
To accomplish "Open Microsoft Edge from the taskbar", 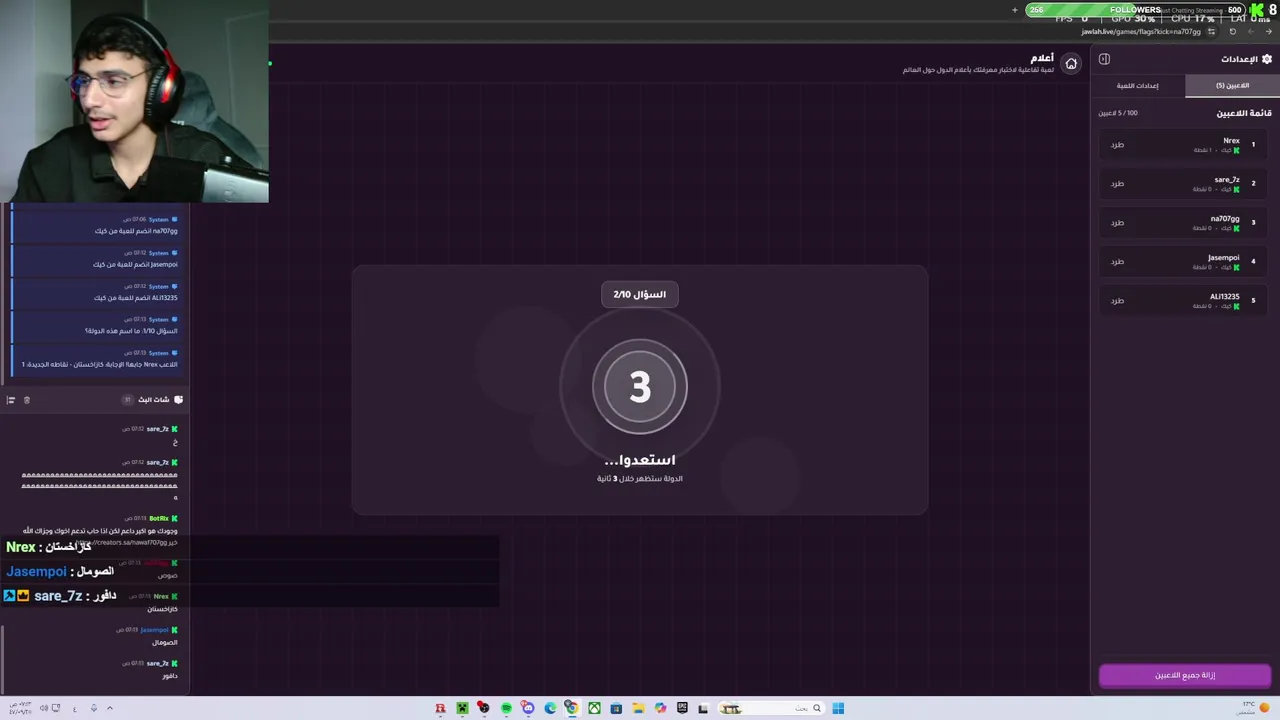I will pos(550,708).
